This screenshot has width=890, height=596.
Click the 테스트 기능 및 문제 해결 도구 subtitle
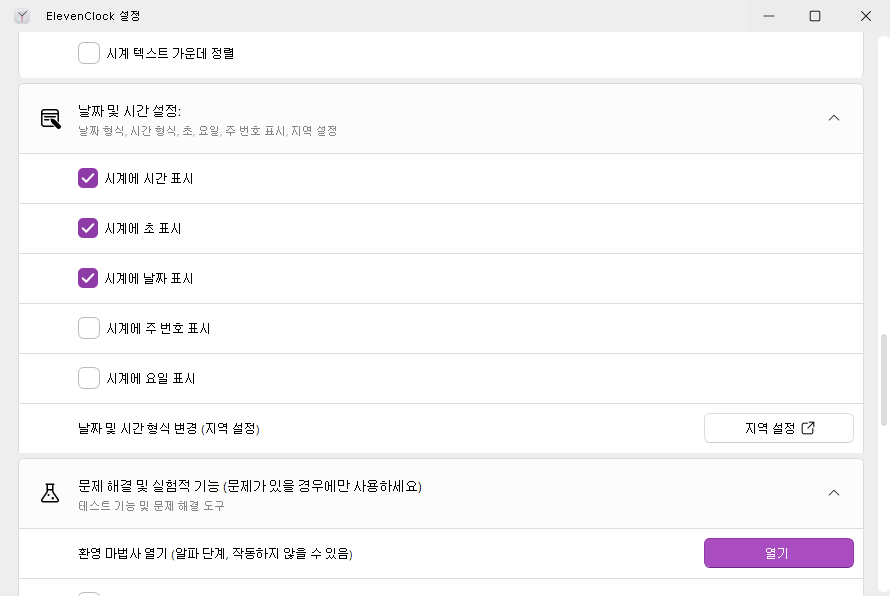click(151, 506)
